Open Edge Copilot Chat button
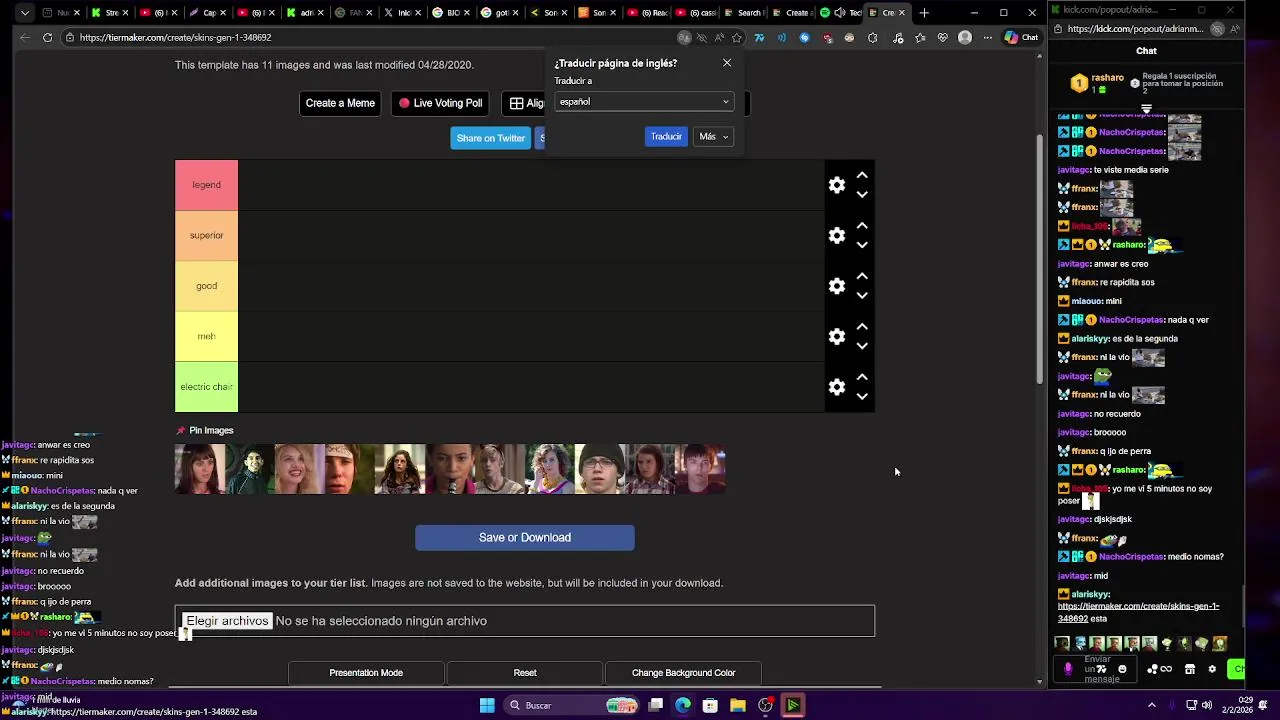This screenshot has height=720, width=1280. (1021, 38)
